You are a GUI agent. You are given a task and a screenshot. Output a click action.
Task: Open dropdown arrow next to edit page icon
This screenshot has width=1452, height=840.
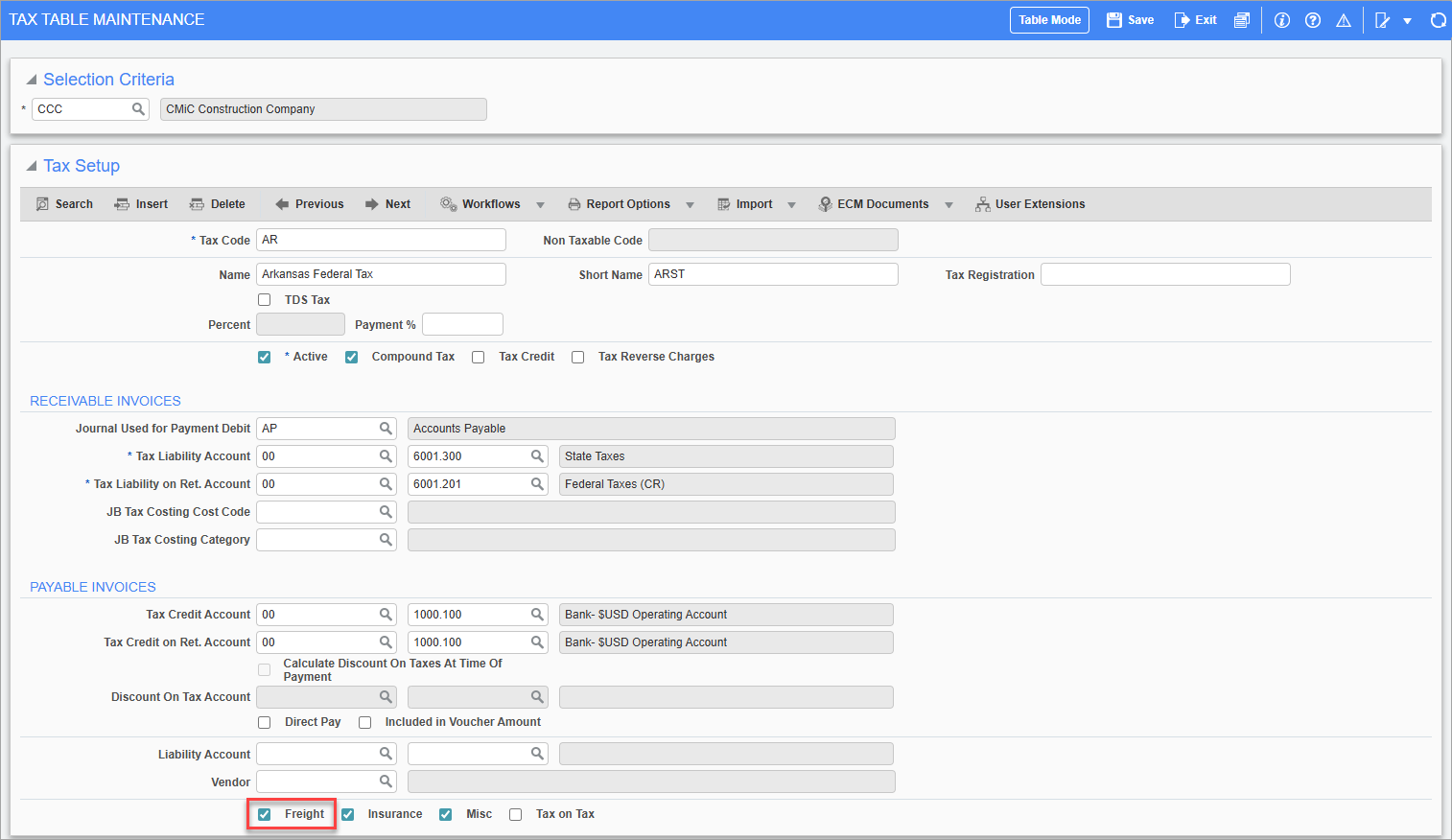(x=1407, y=20)
